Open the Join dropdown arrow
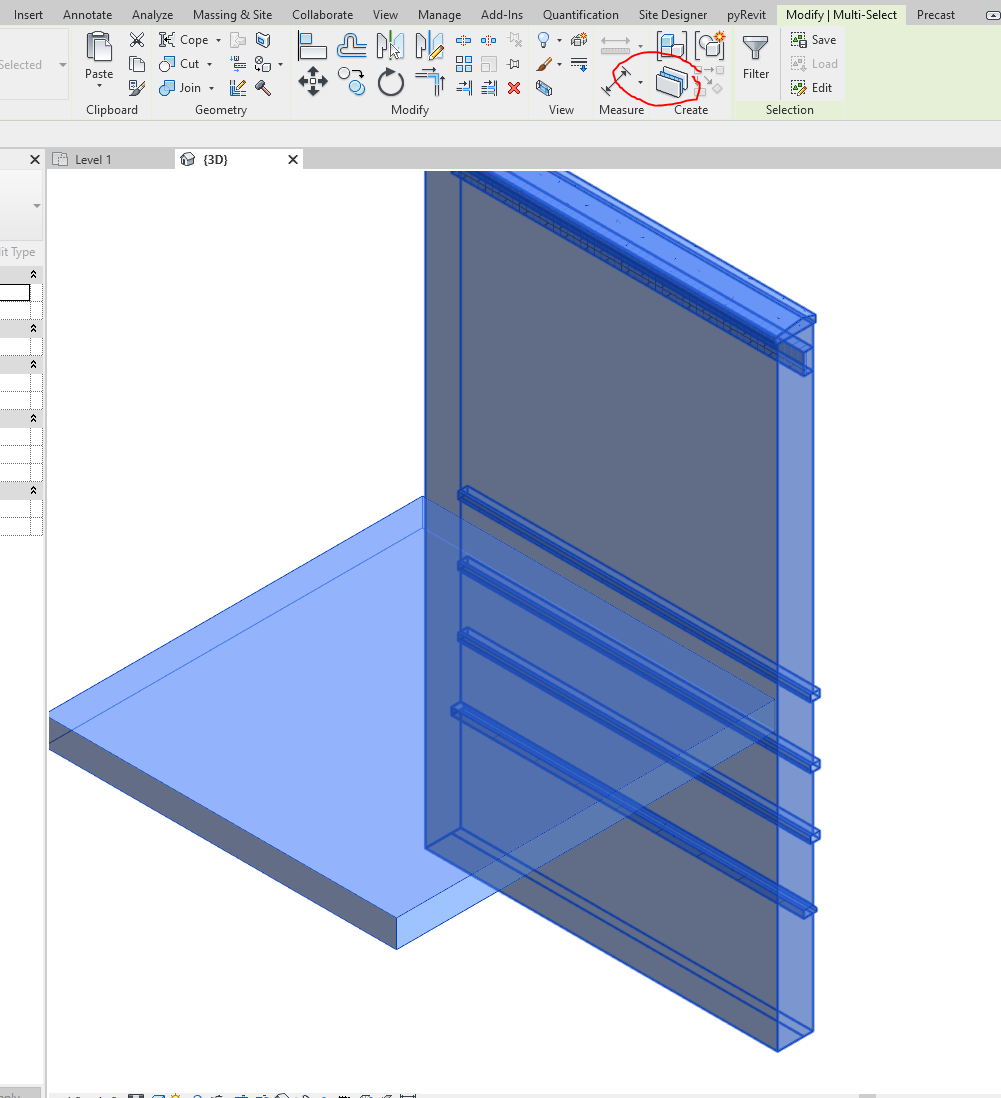This screenshot has height=1098, width=1001. (x=212, y=88)
